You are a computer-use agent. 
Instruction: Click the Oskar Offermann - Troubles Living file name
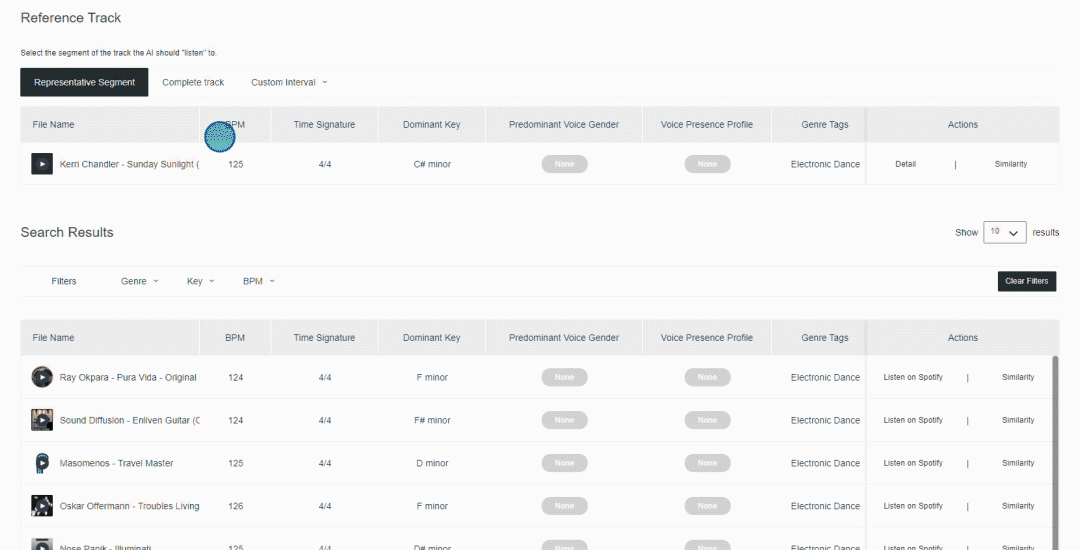click(x=129, y=506)
